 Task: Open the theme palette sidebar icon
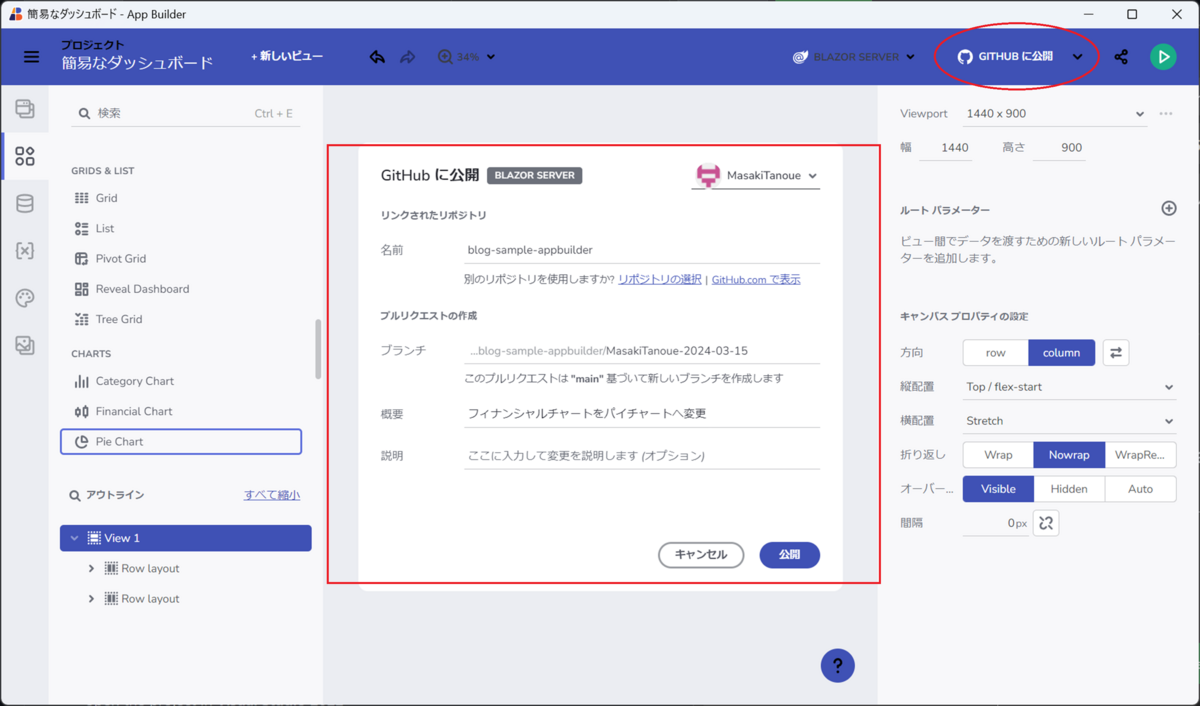point(25,298)
